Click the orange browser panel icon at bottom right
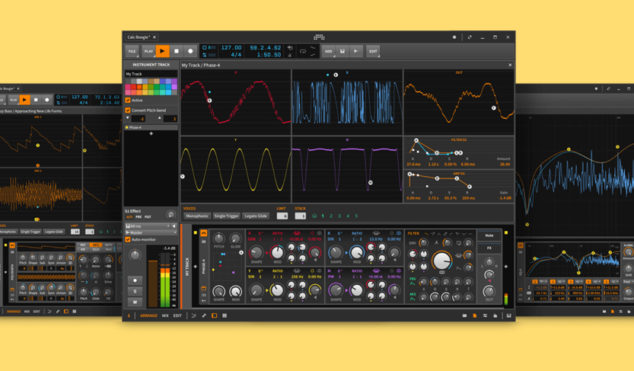 tap(475, 316)
